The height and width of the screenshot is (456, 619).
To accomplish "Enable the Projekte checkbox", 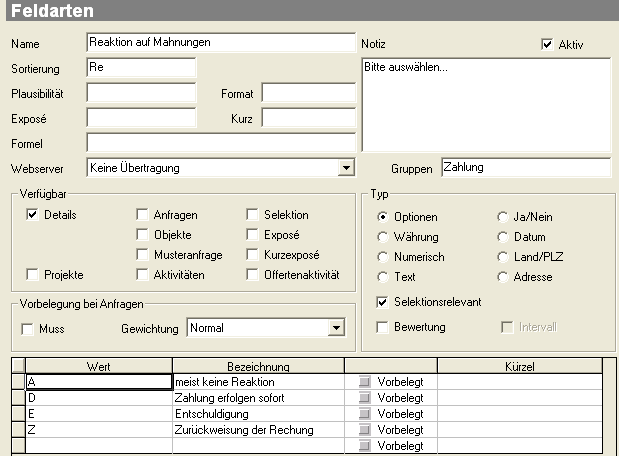I will click(32, 274).
